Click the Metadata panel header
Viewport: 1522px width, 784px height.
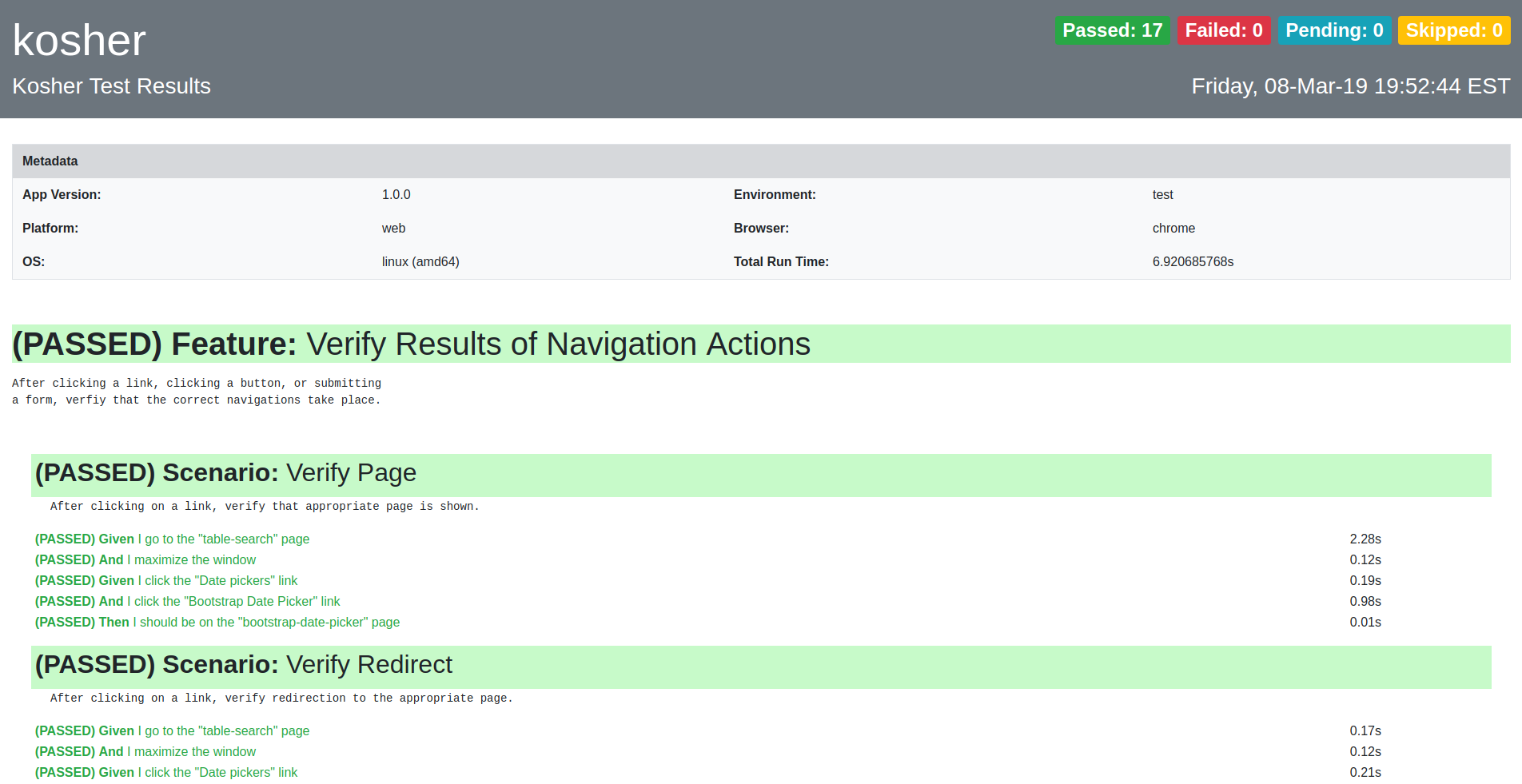[761, 161]
